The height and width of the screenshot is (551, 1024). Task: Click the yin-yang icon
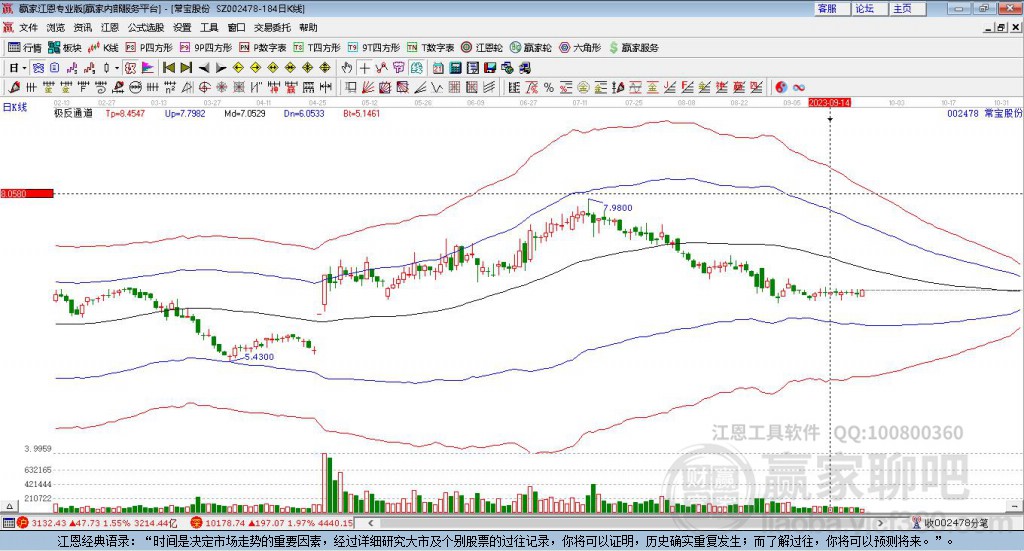pos(781,87)
